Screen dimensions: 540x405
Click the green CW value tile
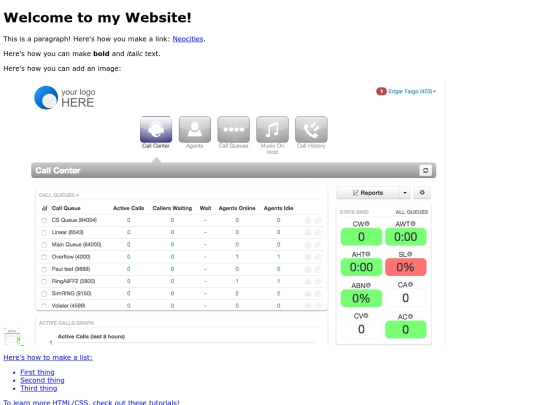(361, 237)
